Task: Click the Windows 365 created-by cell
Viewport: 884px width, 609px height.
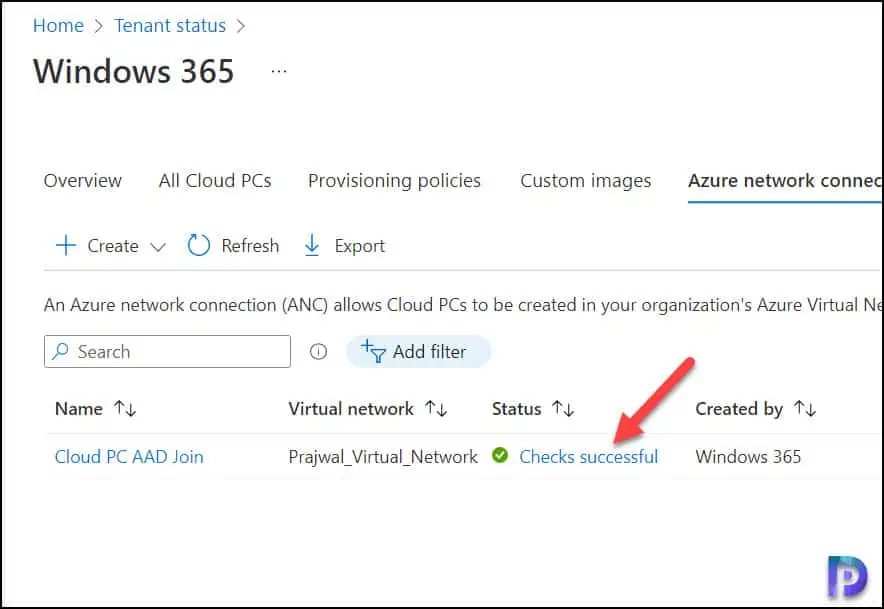Action: click(x=748, y=456)
